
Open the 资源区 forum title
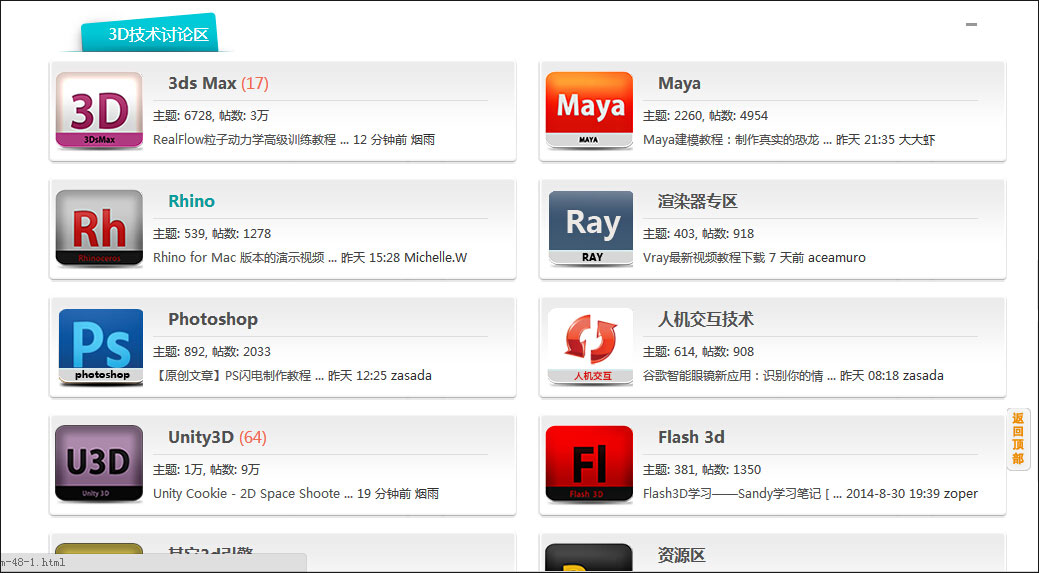point(681,555)
